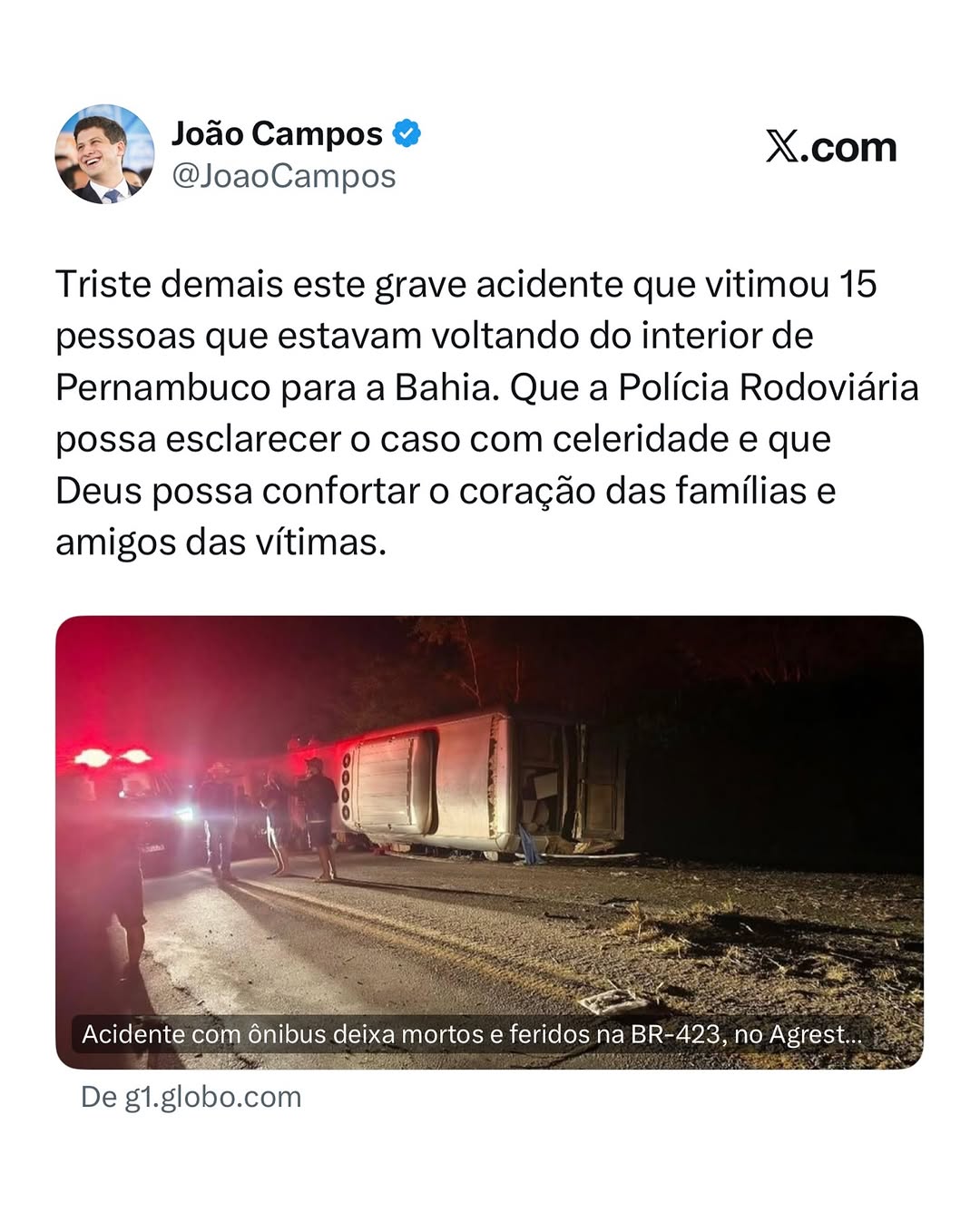
Task: Visit the 'De g1.globo.com' source link
Action: (191, 1097)
